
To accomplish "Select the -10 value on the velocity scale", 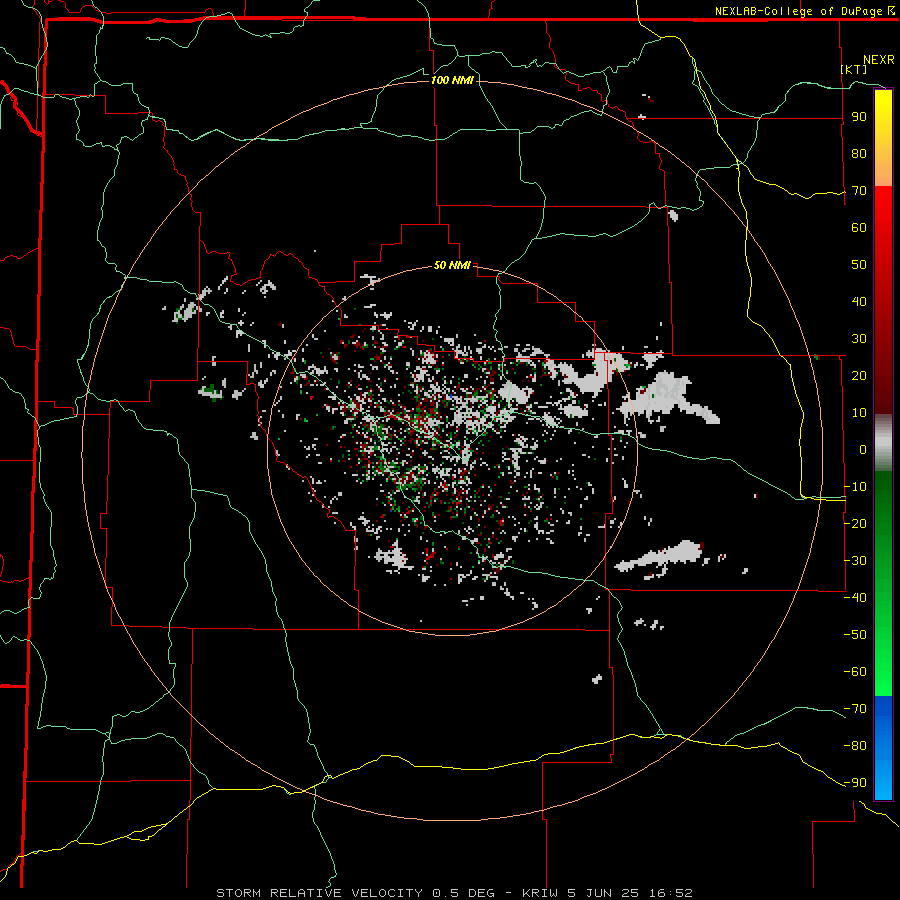I will tap(855, 487).
